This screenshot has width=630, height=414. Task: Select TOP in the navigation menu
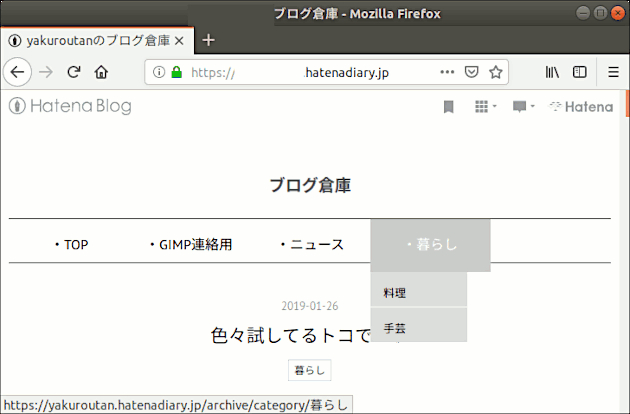point(71,244)
